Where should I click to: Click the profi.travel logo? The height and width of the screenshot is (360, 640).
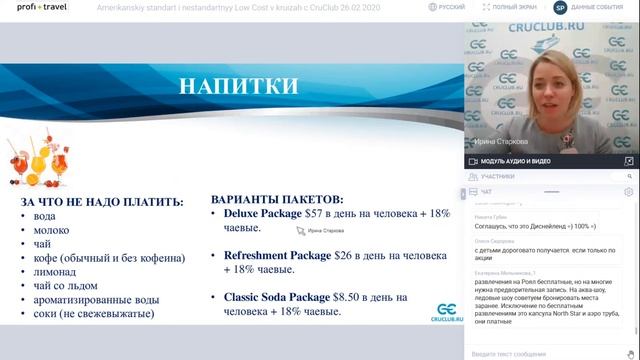(42, 7)
